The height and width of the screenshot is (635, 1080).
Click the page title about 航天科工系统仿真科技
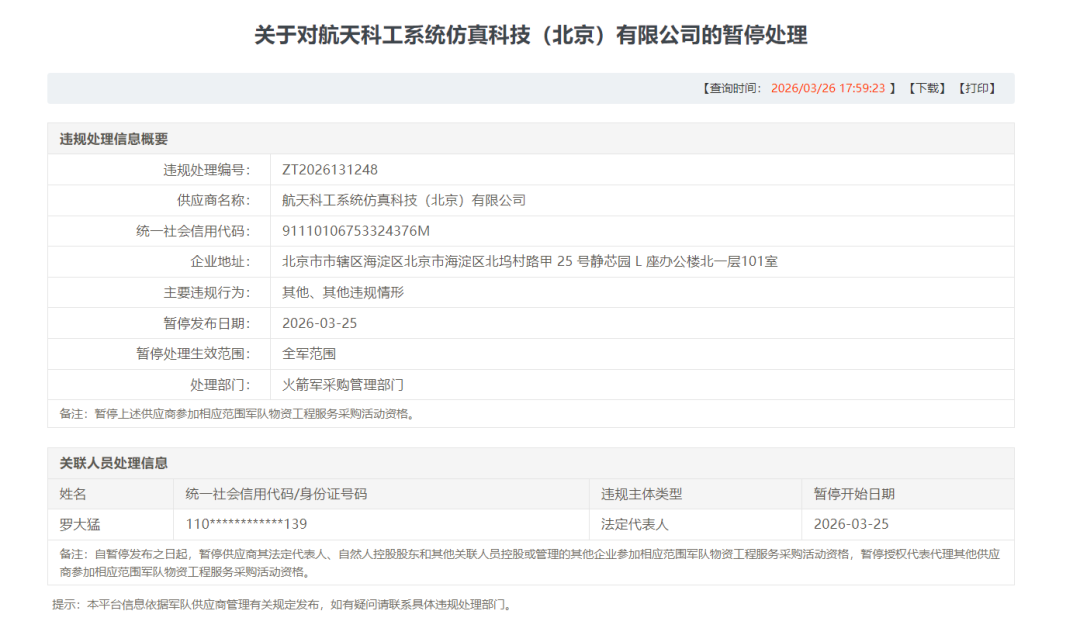pos(530,35)
